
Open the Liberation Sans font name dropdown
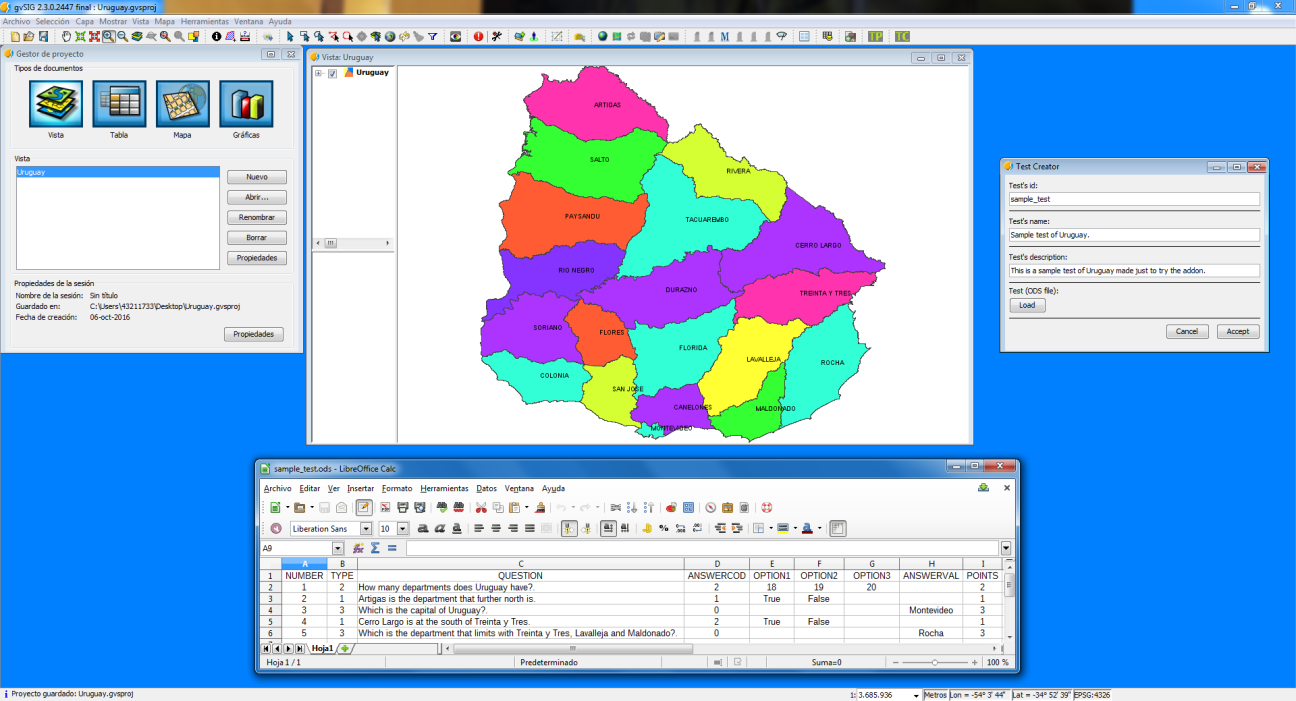point(366,528)
